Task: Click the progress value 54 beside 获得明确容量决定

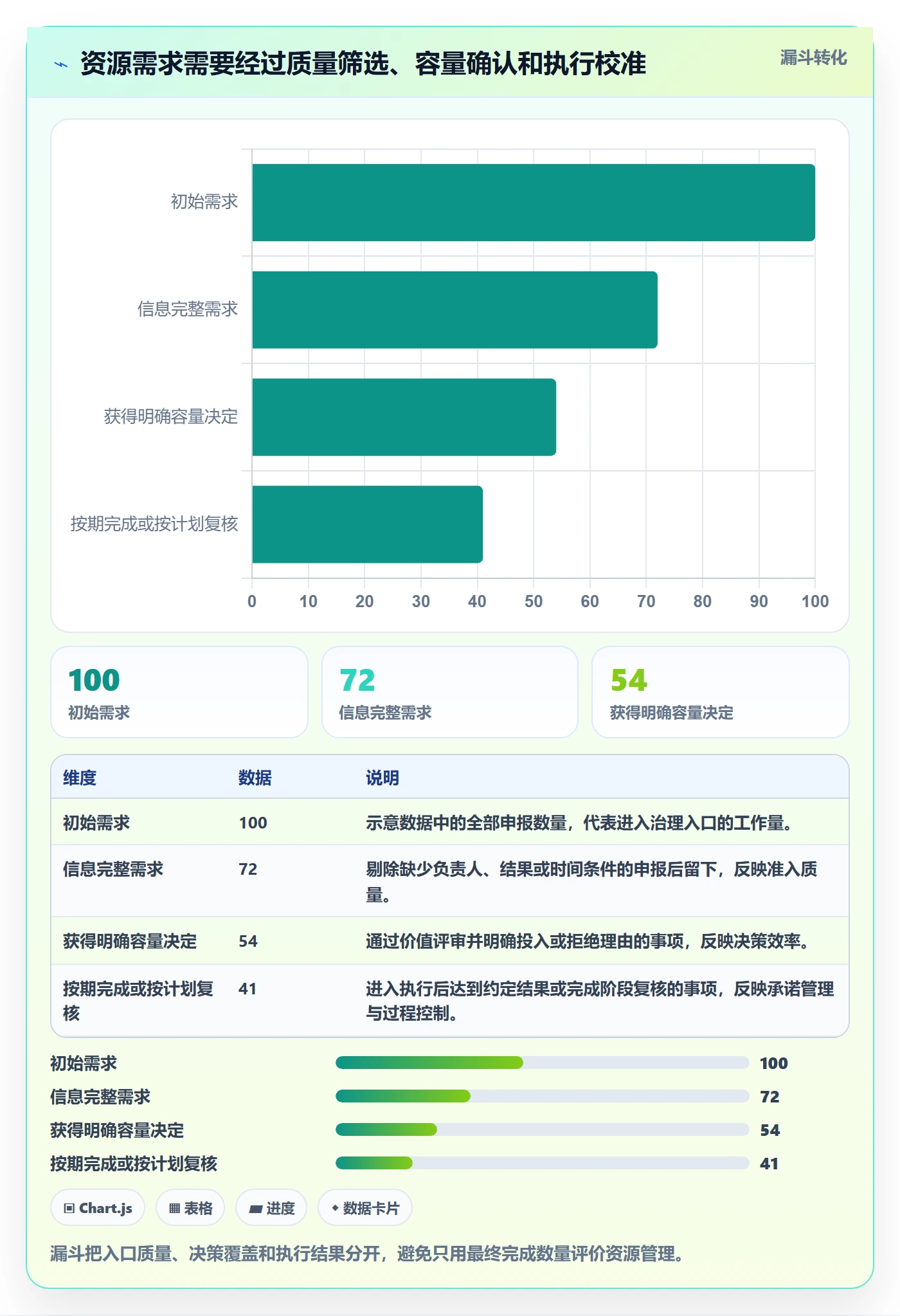Action: pos(770,1130)
